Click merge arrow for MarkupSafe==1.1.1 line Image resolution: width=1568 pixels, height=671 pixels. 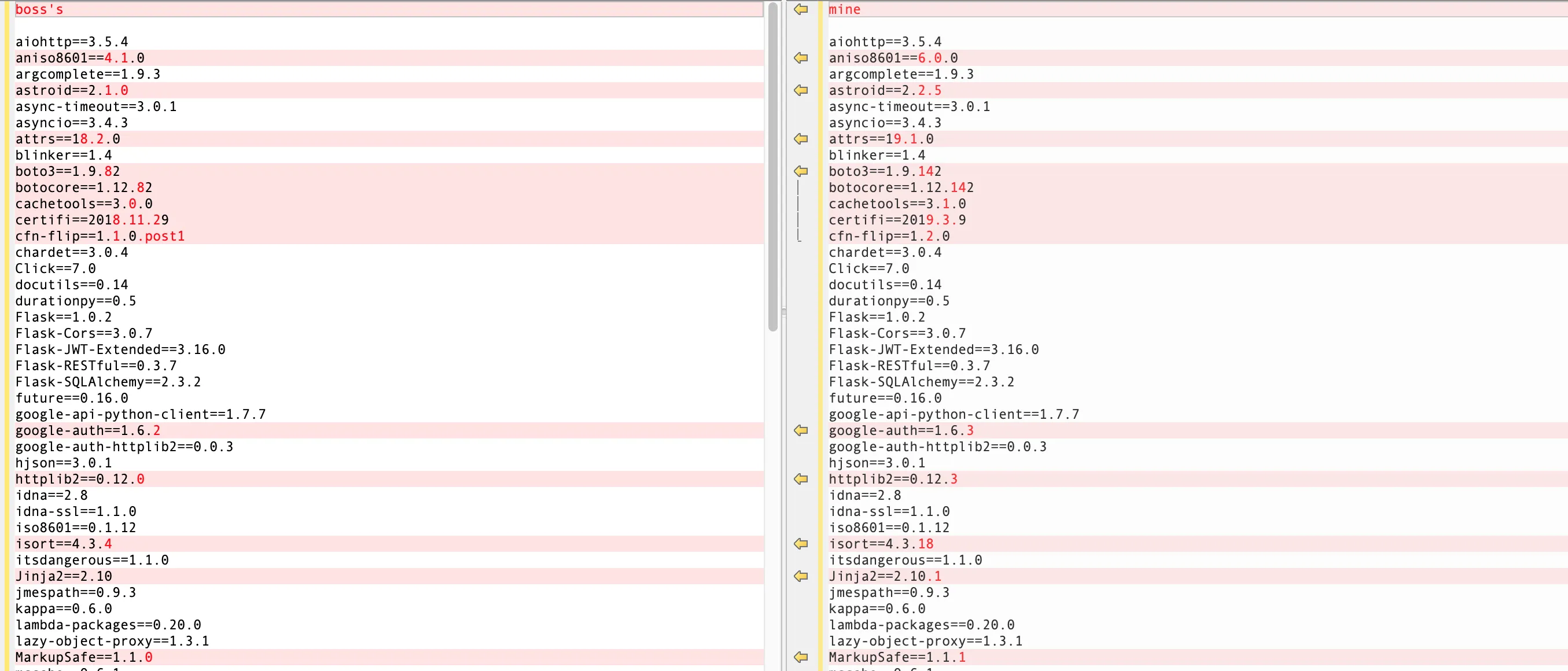(x=800, y=657)
